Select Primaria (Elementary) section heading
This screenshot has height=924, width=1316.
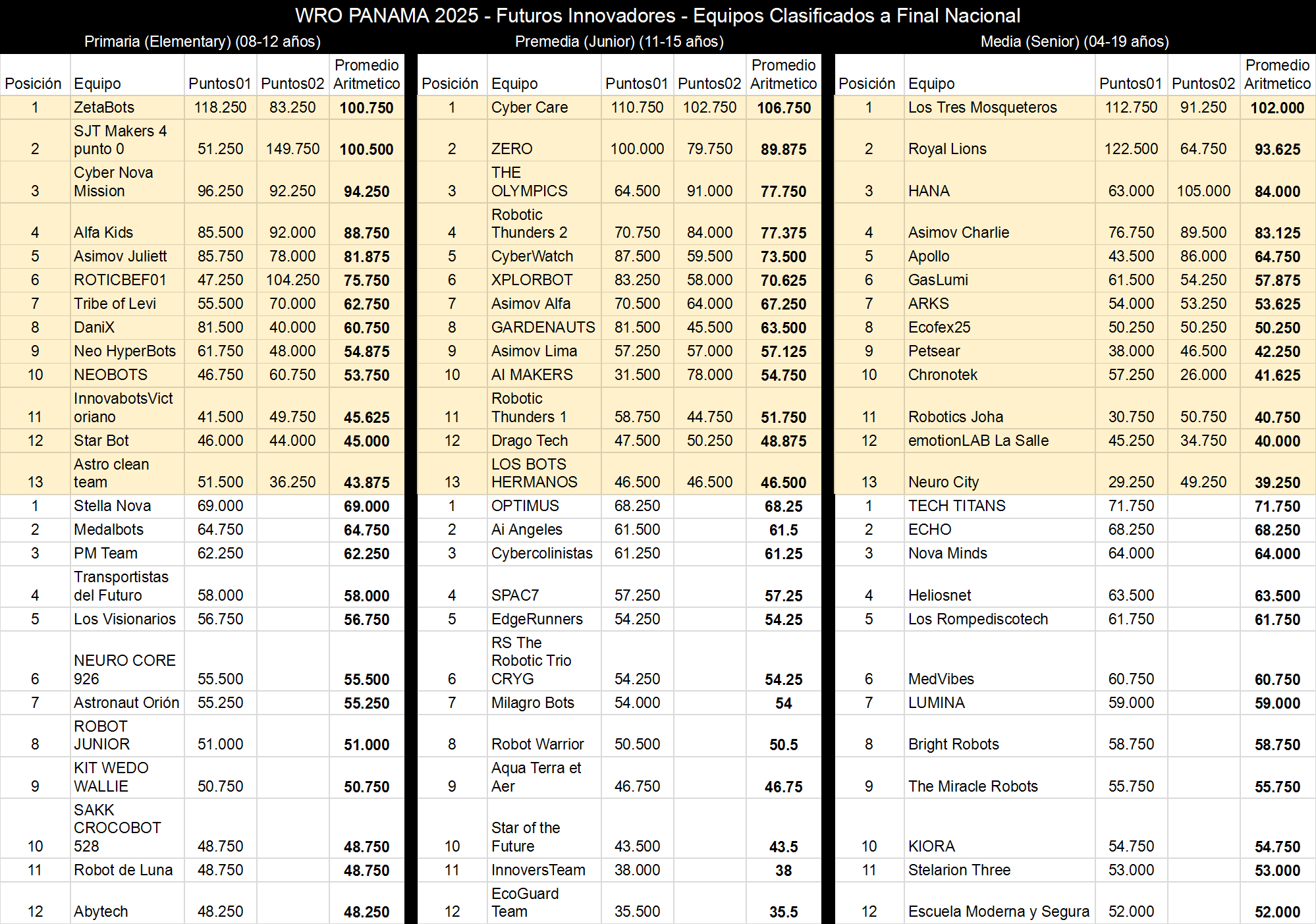click(x=202, y=41)
